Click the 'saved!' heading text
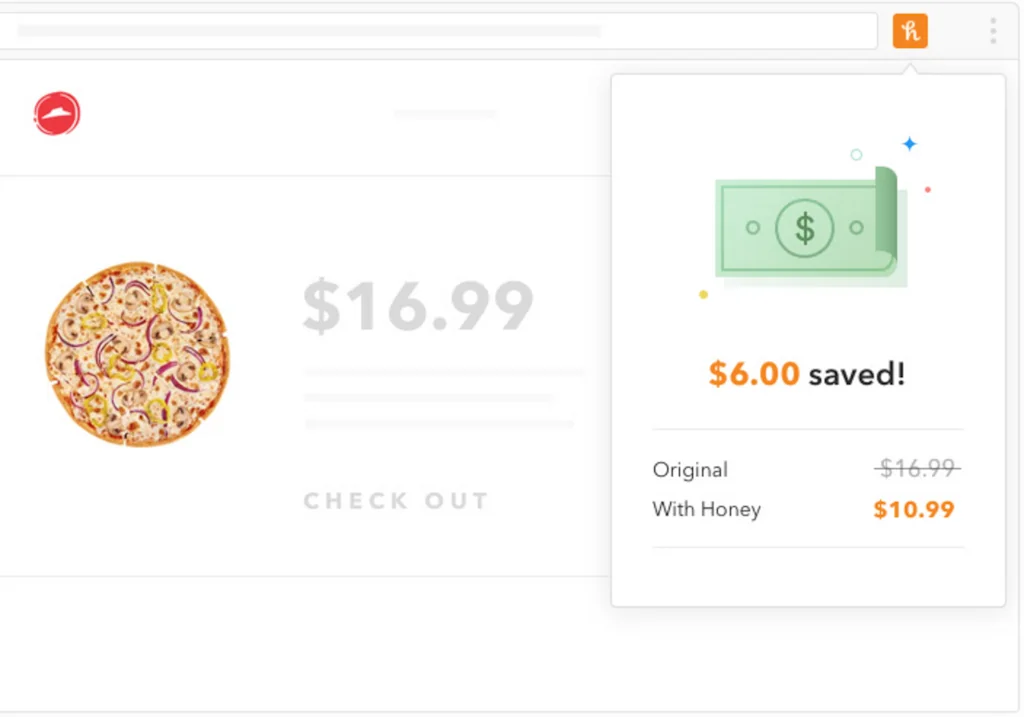1024x717 pixels. [857, 374]
